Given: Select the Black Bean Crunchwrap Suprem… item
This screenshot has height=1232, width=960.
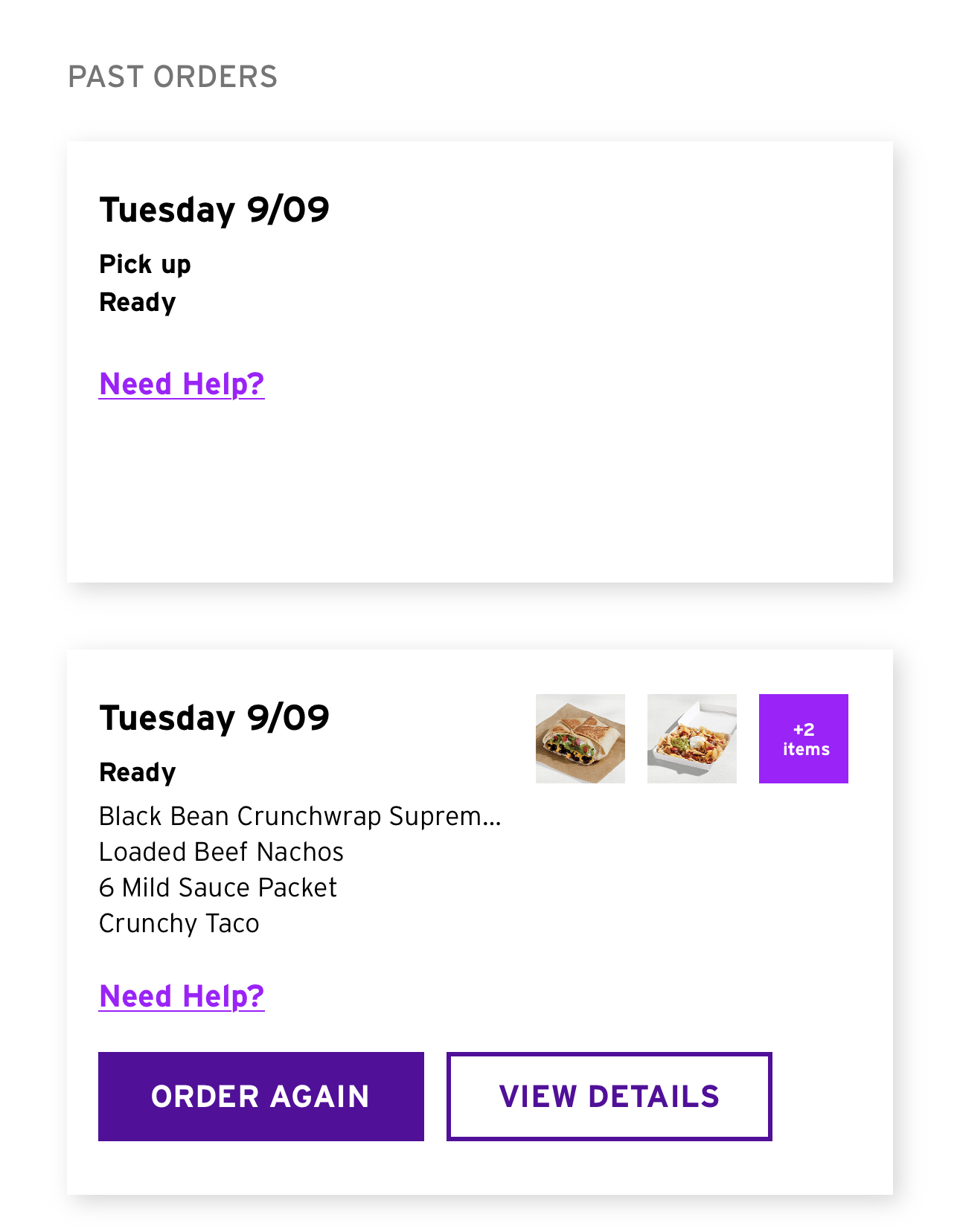Looking at the screenshot, I should coord(300,816).
